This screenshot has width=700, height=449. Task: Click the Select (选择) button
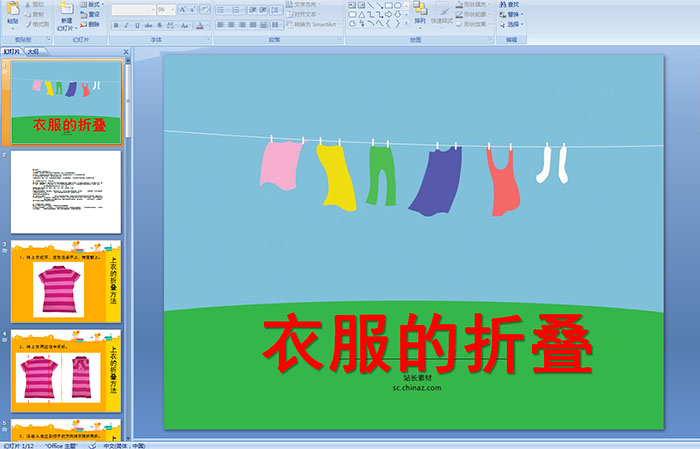point(512,24)
